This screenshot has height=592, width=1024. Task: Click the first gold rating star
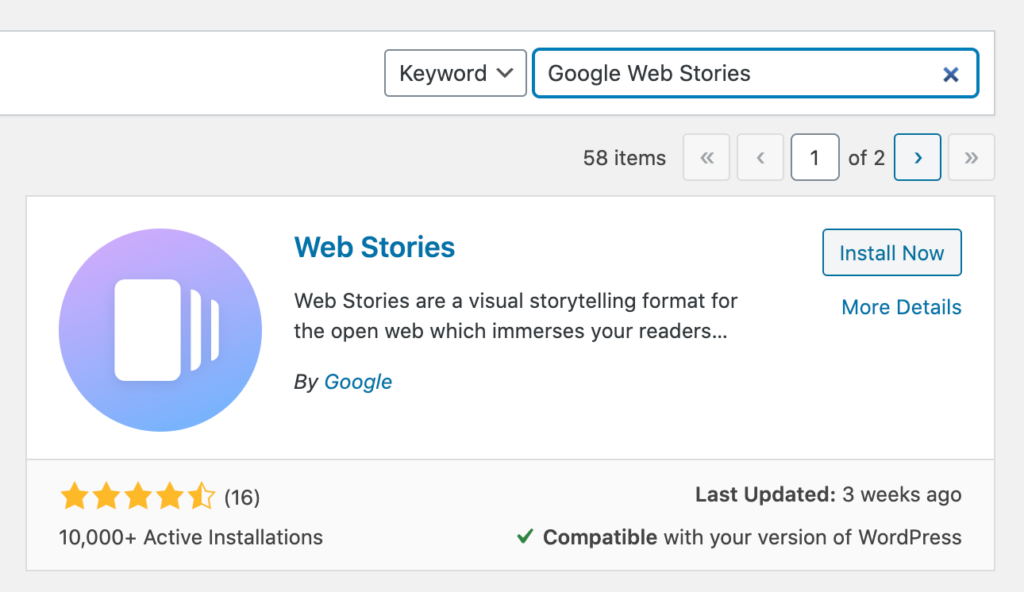pos(75,495)
